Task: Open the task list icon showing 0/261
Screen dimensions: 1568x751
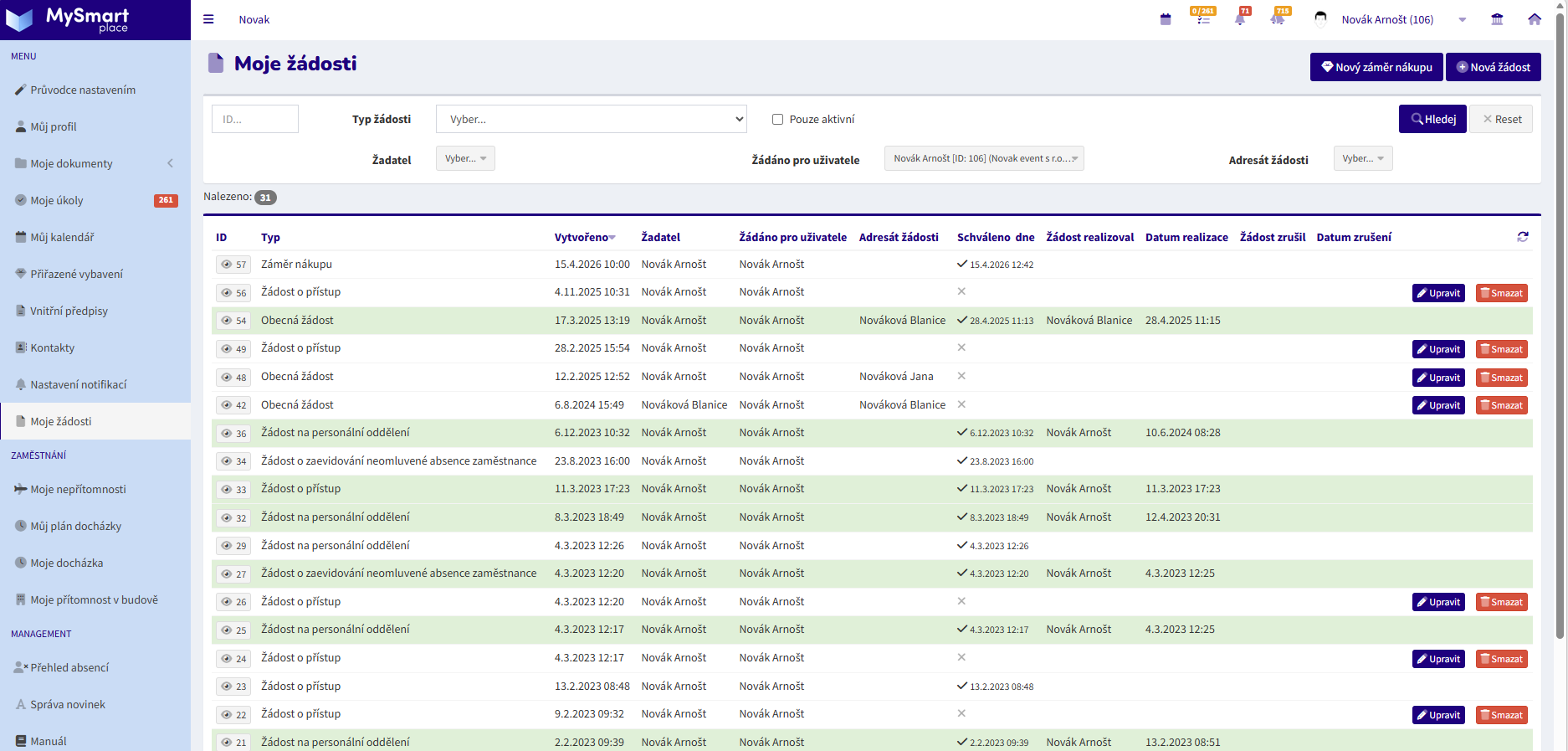Action: [1203, 19]
